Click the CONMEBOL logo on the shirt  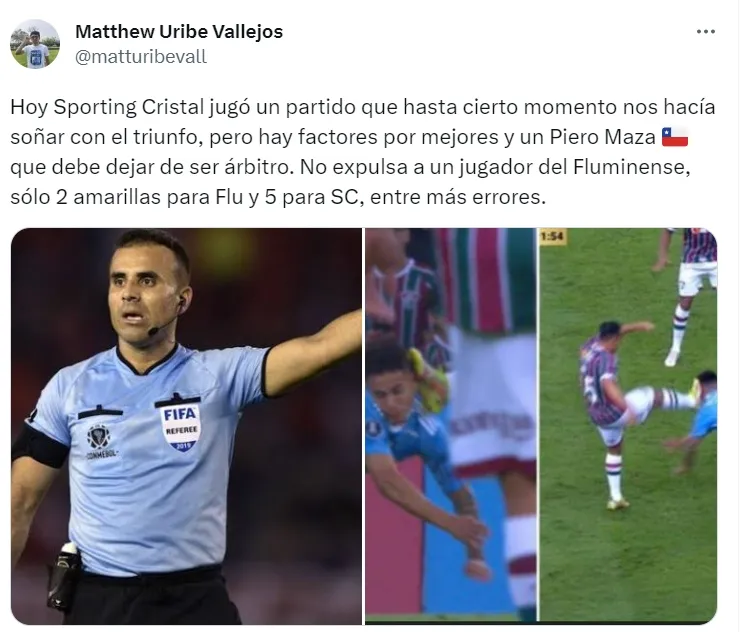coord(100,439)
